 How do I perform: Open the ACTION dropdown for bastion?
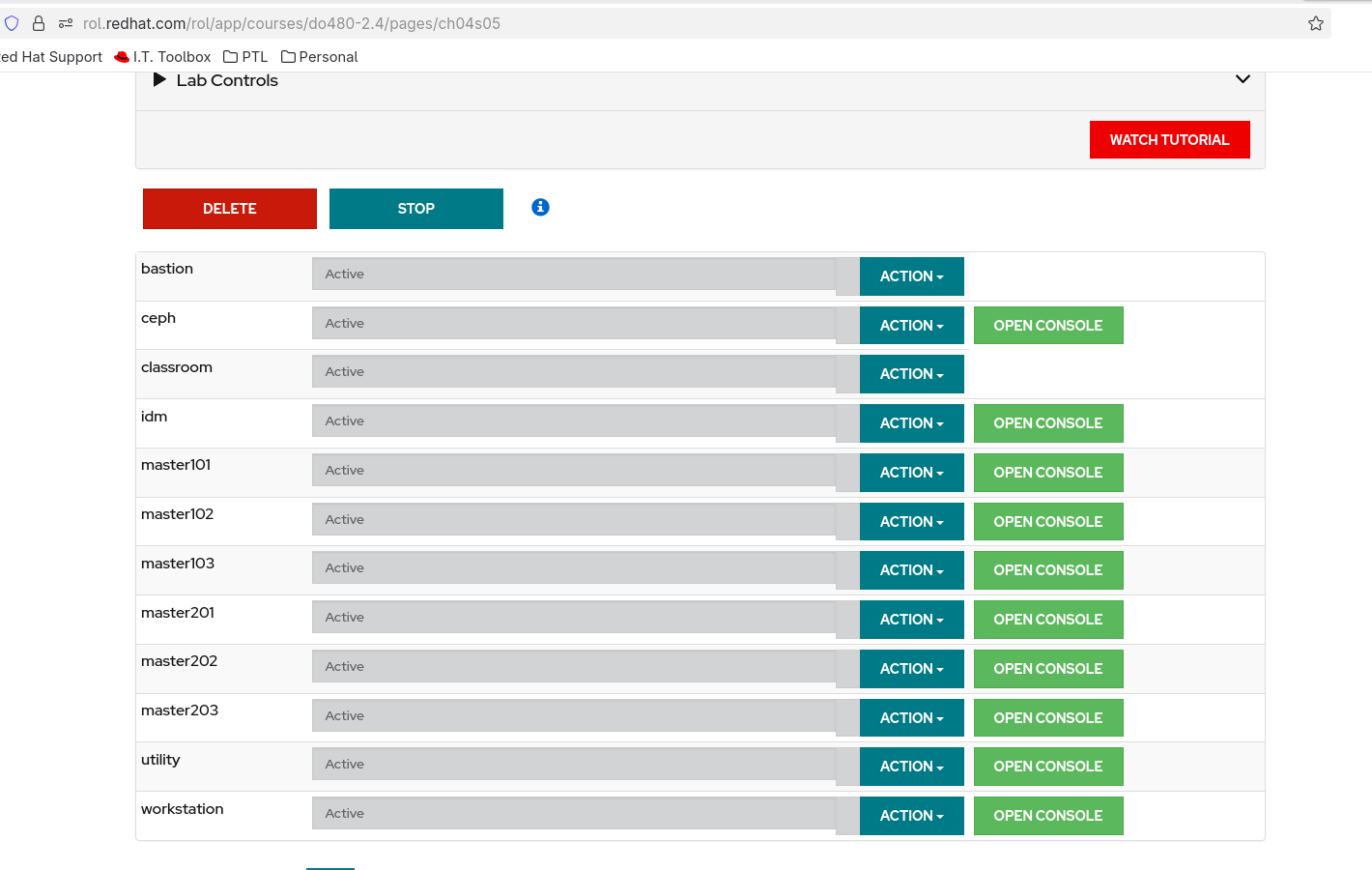[911, 276]
